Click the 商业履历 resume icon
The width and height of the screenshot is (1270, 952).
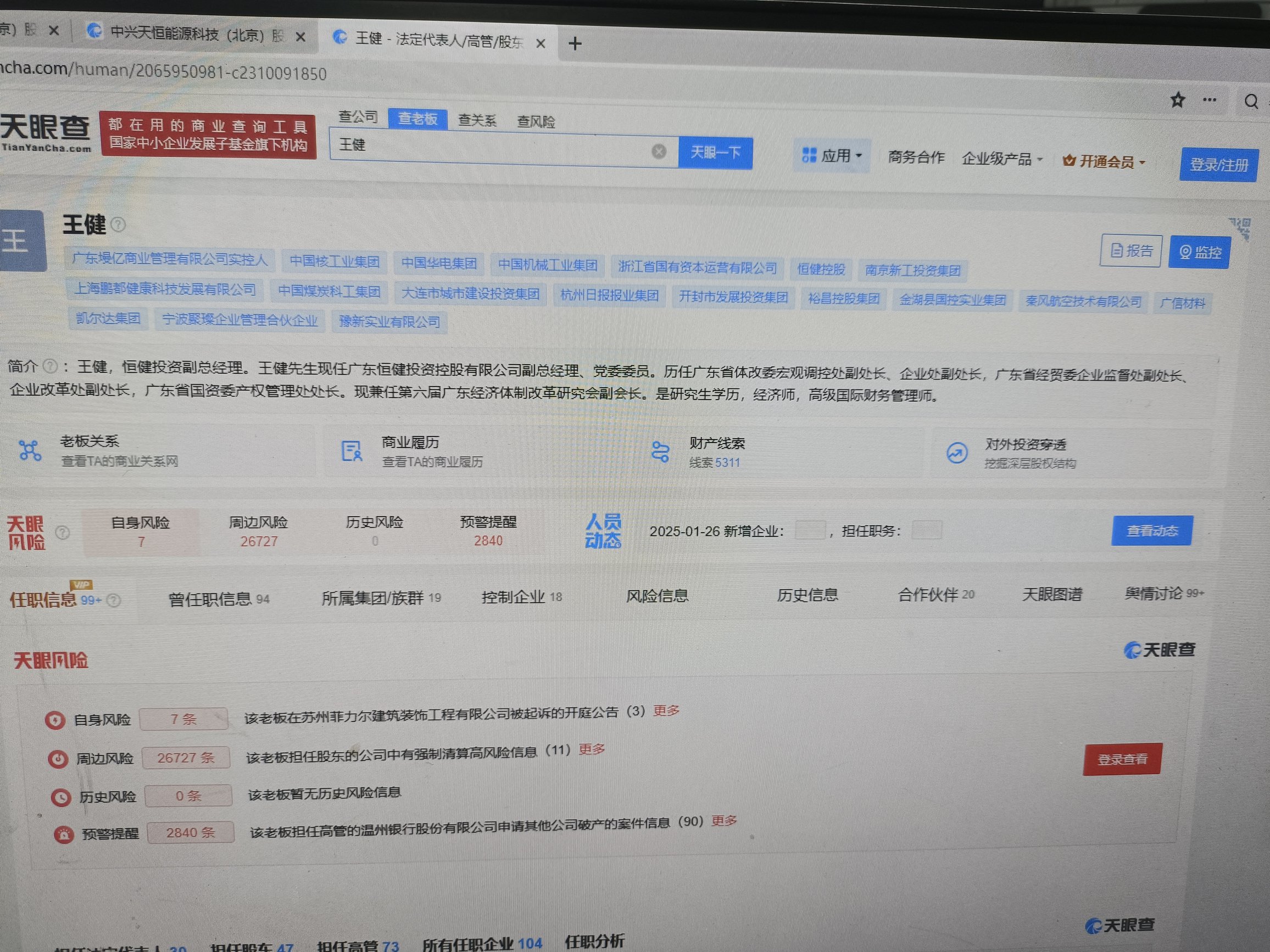coord(352,451)
